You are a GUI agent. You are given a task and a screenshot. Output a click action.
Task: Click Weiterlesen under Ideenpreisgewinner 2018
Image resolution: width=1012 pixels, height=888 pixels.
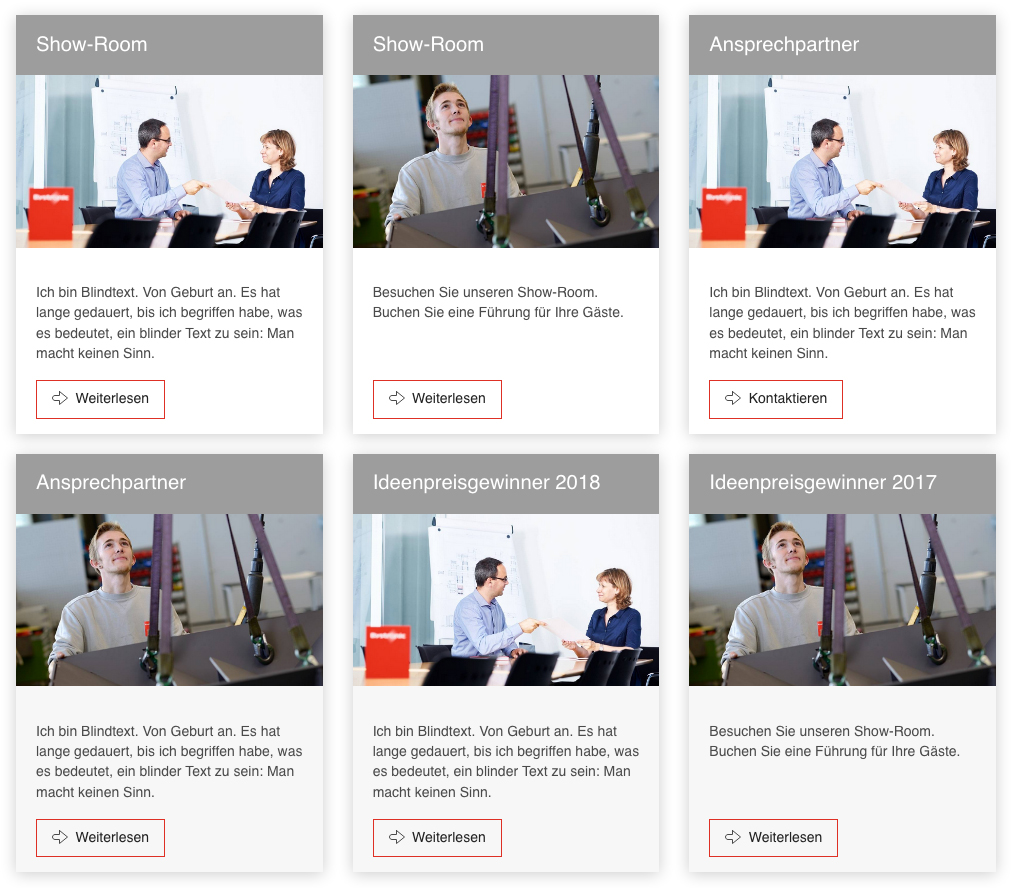coord(437,838)
